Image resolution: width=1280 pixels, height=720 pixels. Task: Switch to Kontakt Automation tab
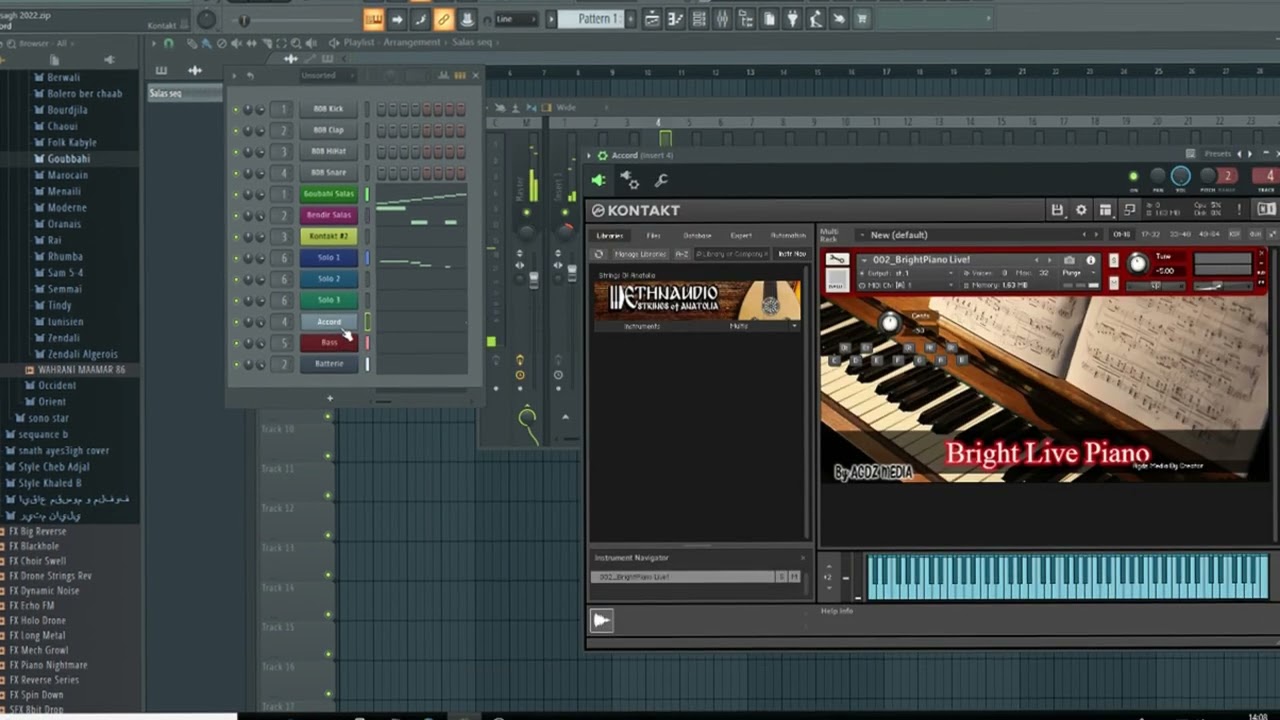788,236
